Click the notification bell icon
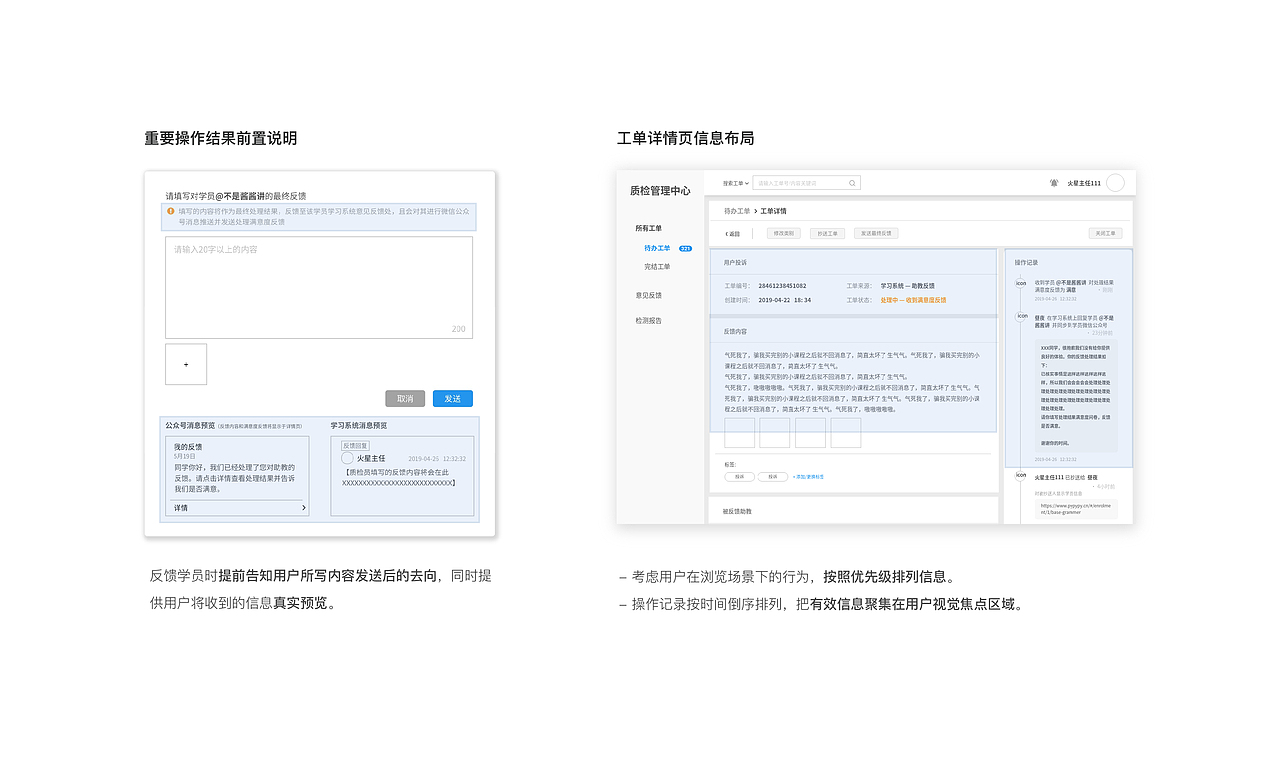The image size is (1280, 776). 1052,182
